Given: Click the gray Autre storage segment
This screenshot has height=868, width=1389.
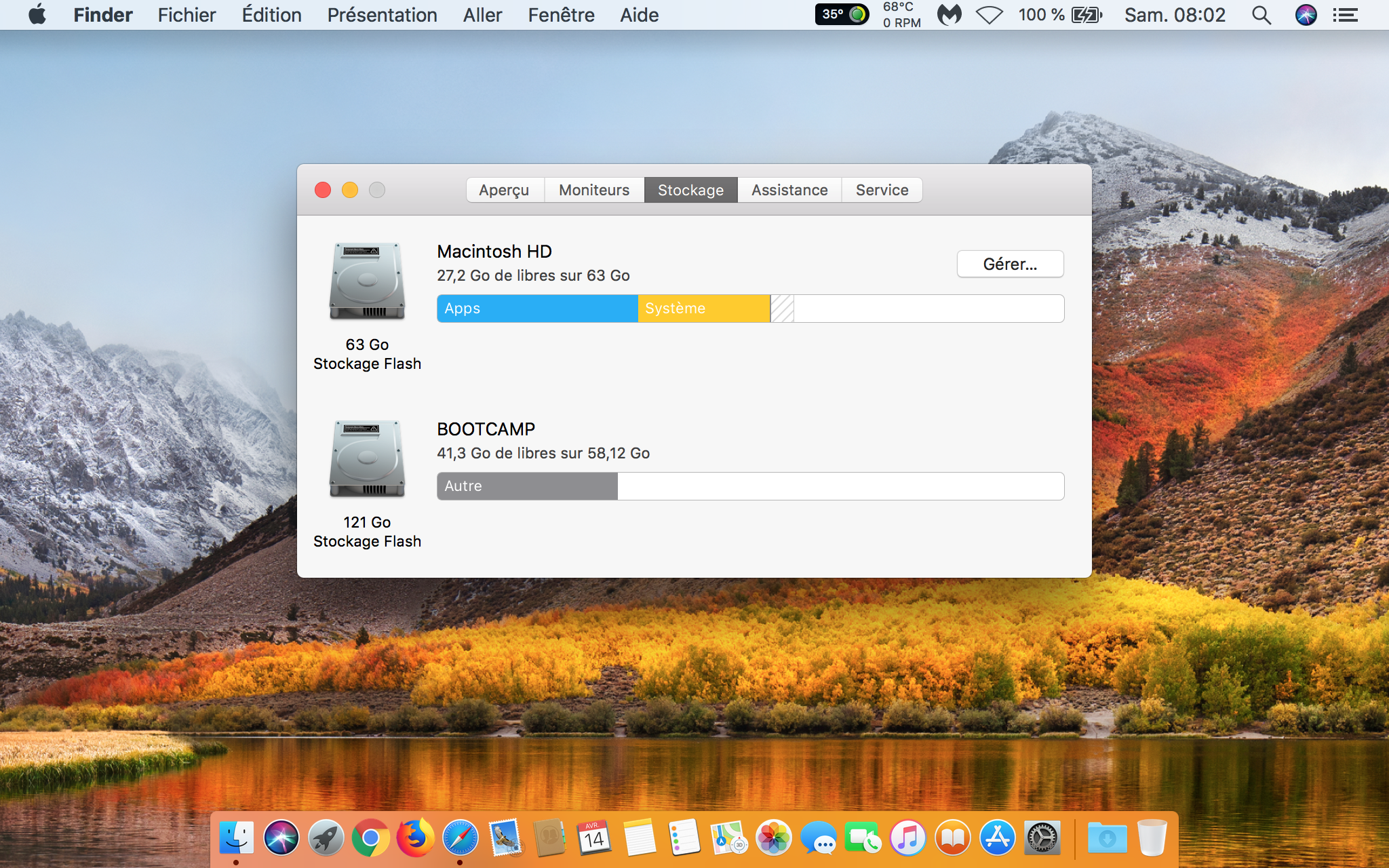Looking at the screenshot, I should point(527,486).
